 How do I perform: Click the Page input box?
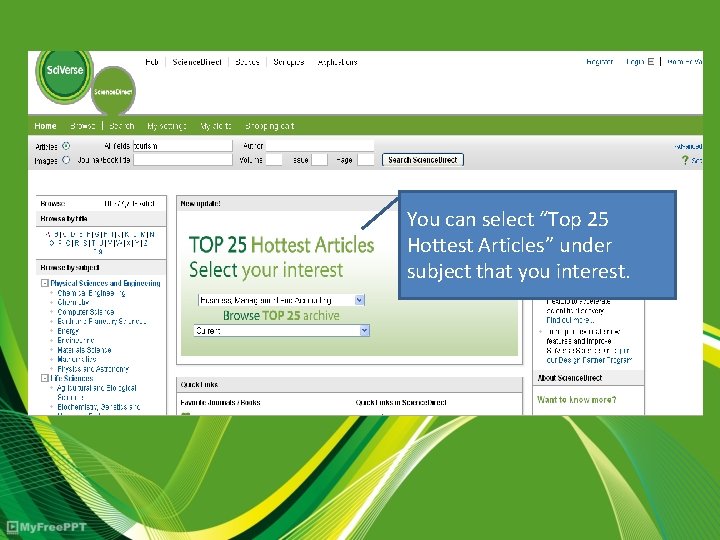(366, 160)
